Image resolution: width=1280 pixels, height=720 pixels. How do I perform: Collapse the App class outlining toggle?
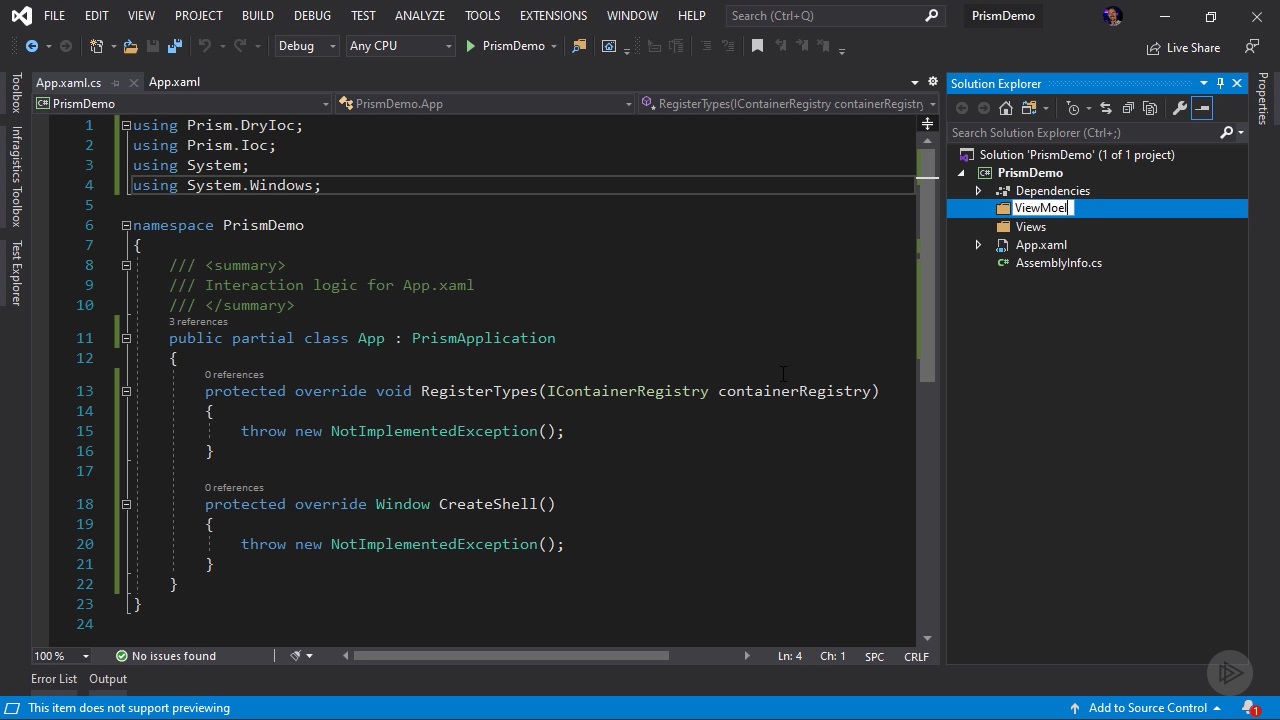[126, 338]
